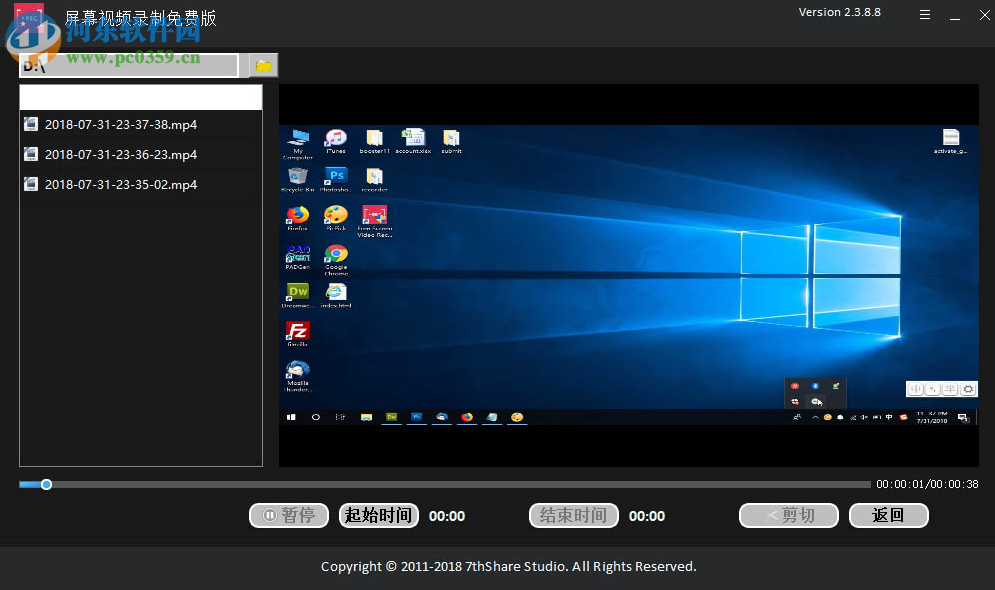Minimize the screen recorder window
This screenshot has height=590, width=995.
[954, 15]
